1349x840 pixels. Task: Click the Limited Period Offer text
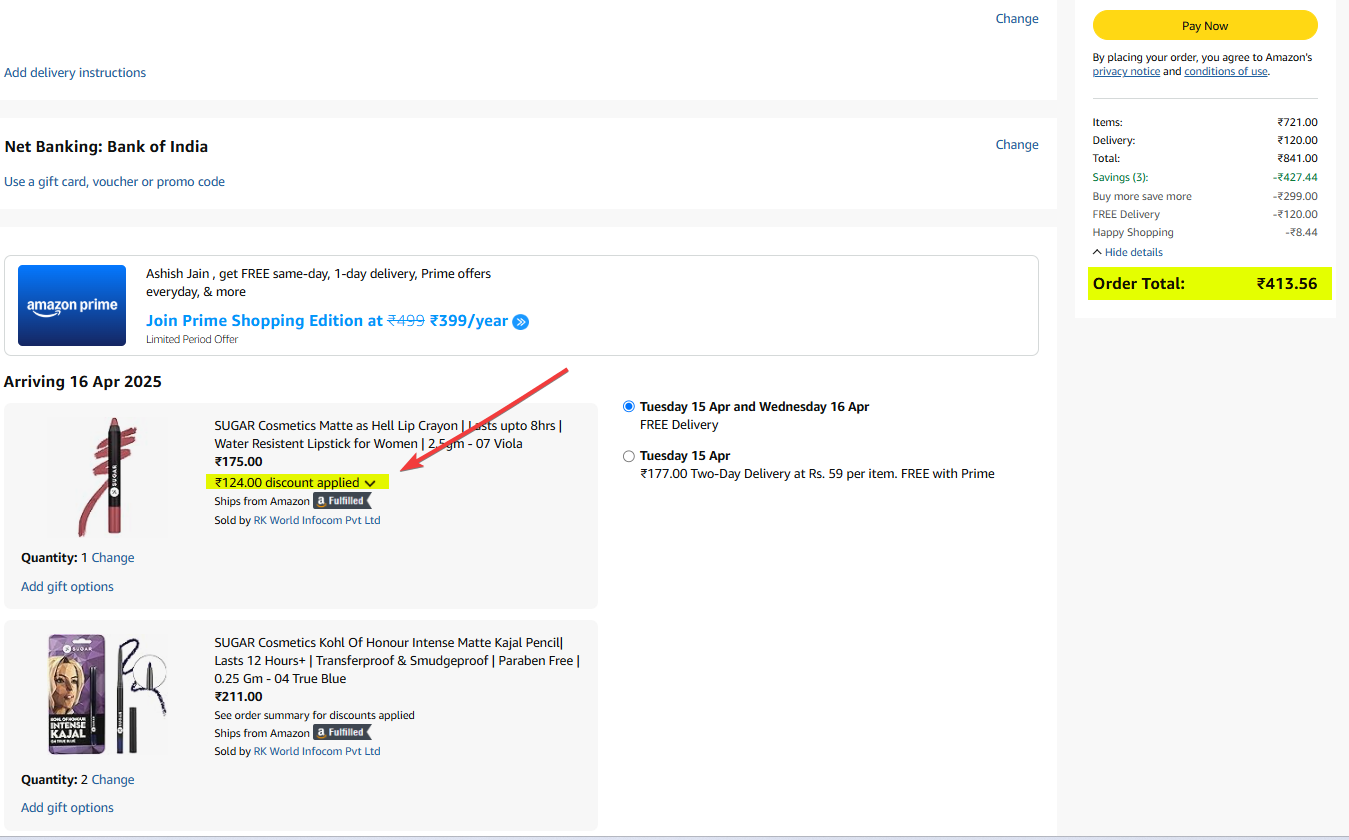(x=192, y=339)
